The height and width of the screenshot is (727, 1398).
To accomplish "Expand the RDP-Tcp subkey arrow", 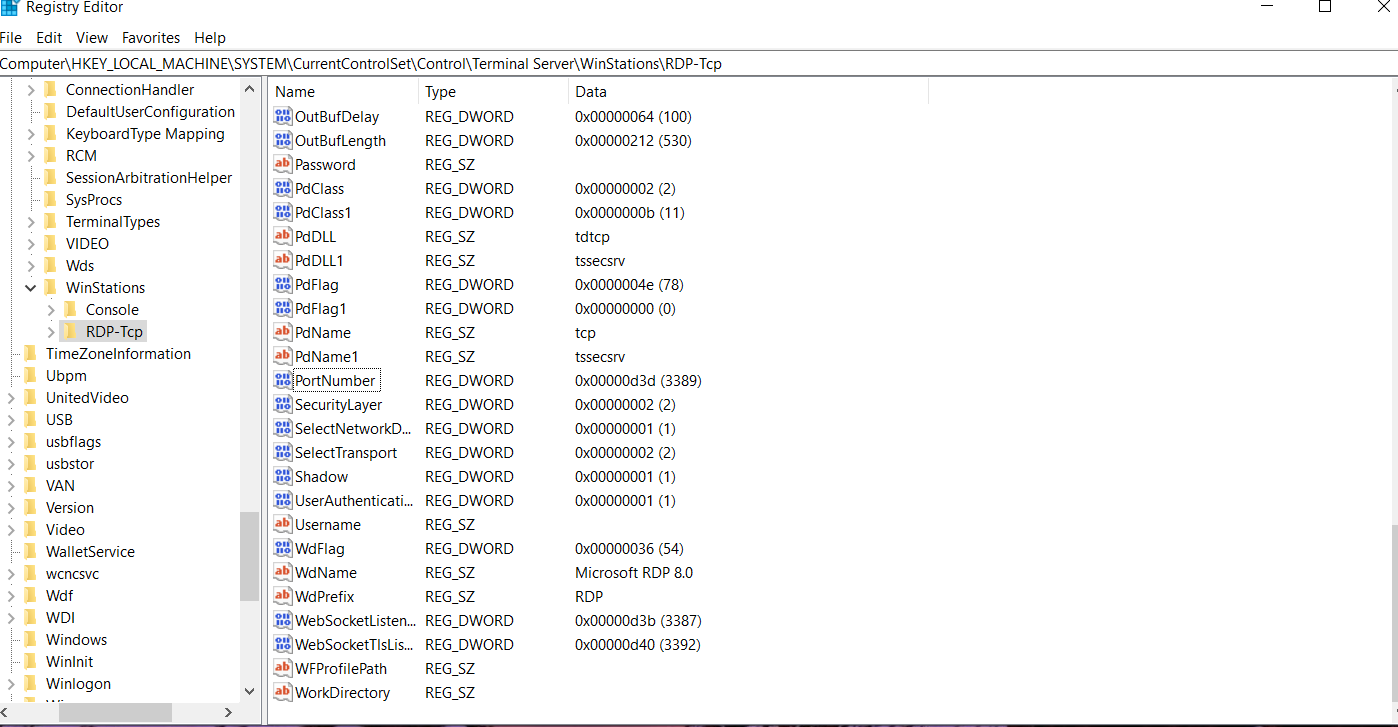I will pyautogui.click(x=51, y=332).
